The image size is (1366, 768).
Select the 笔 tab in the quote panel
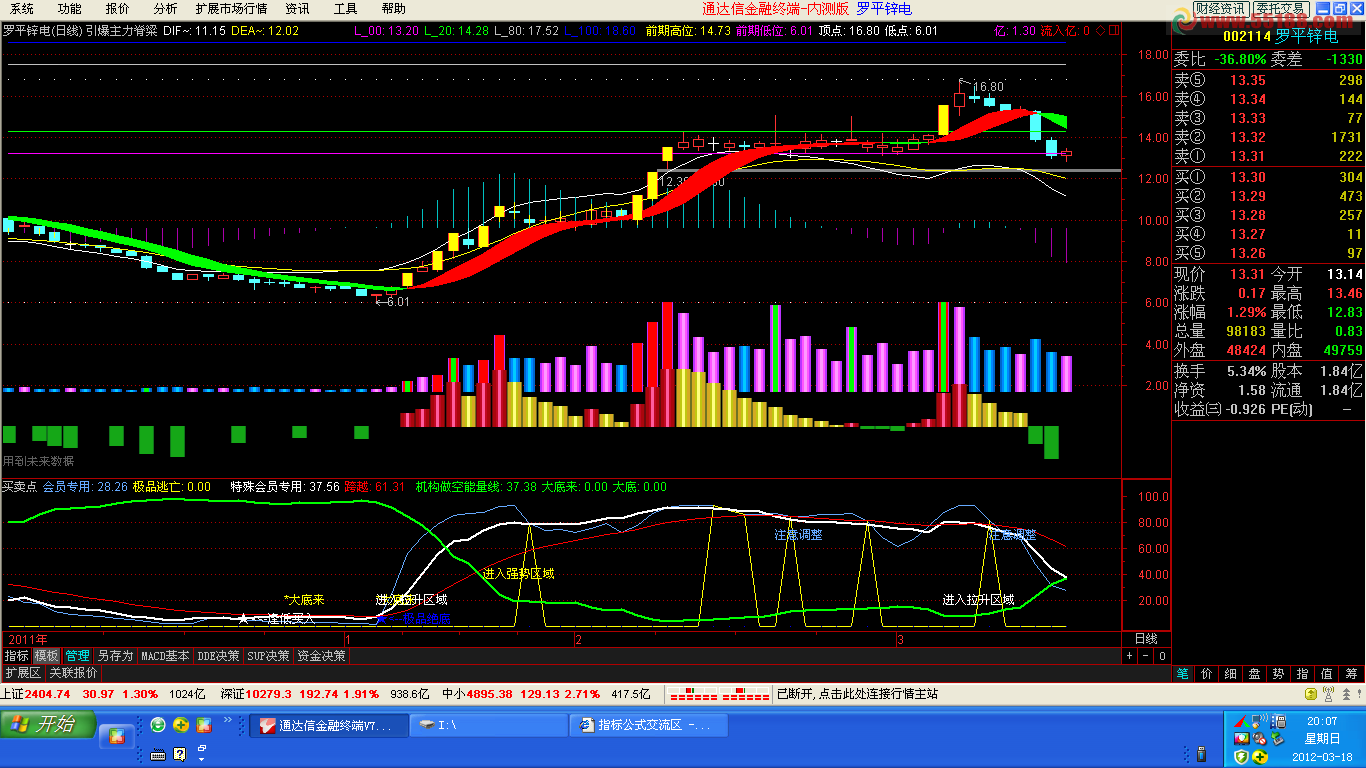[x=1183, y=674]
